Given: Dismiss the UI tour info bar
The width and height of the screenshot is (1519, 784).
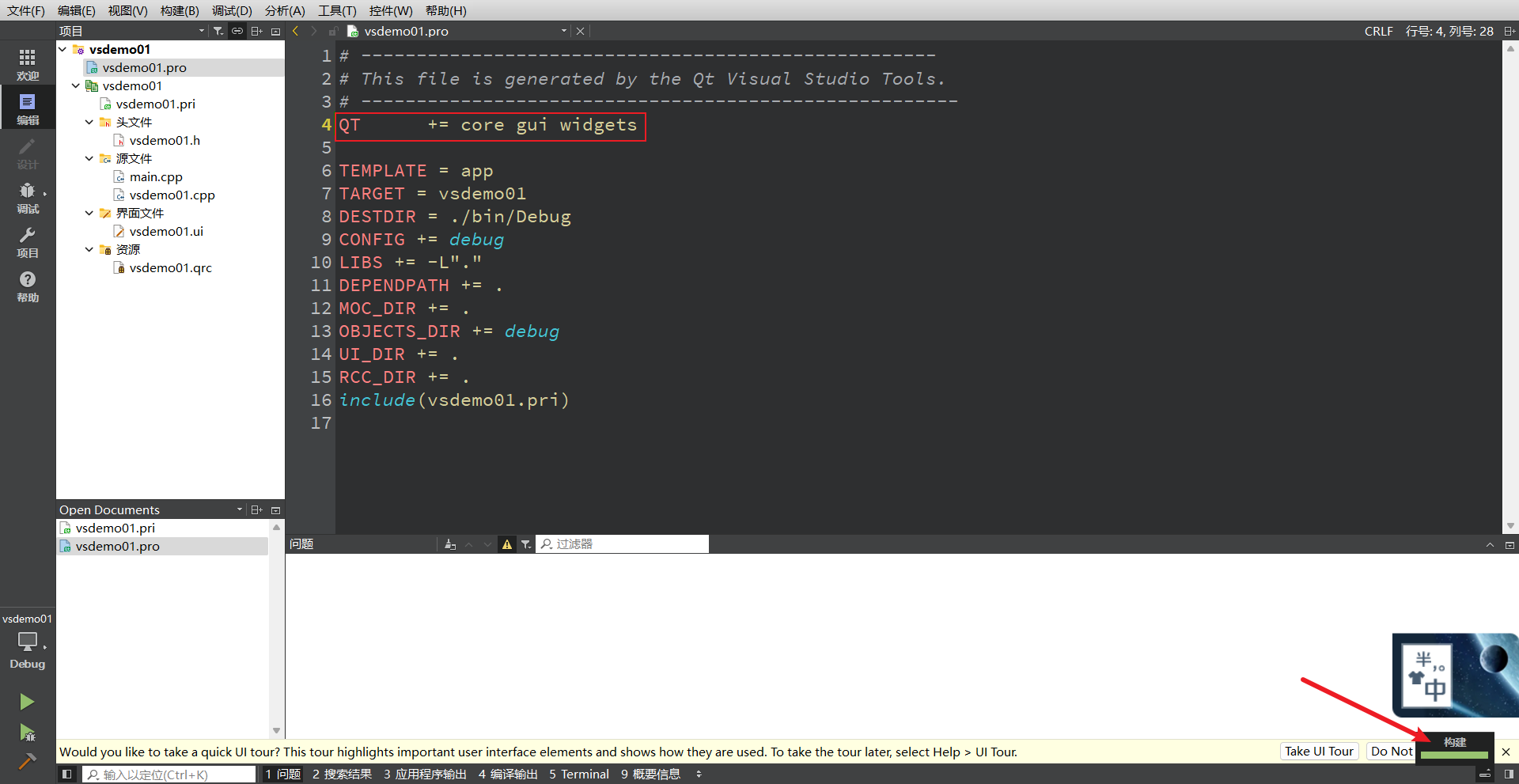Looking at the screenshot, I should [1506, 752].
